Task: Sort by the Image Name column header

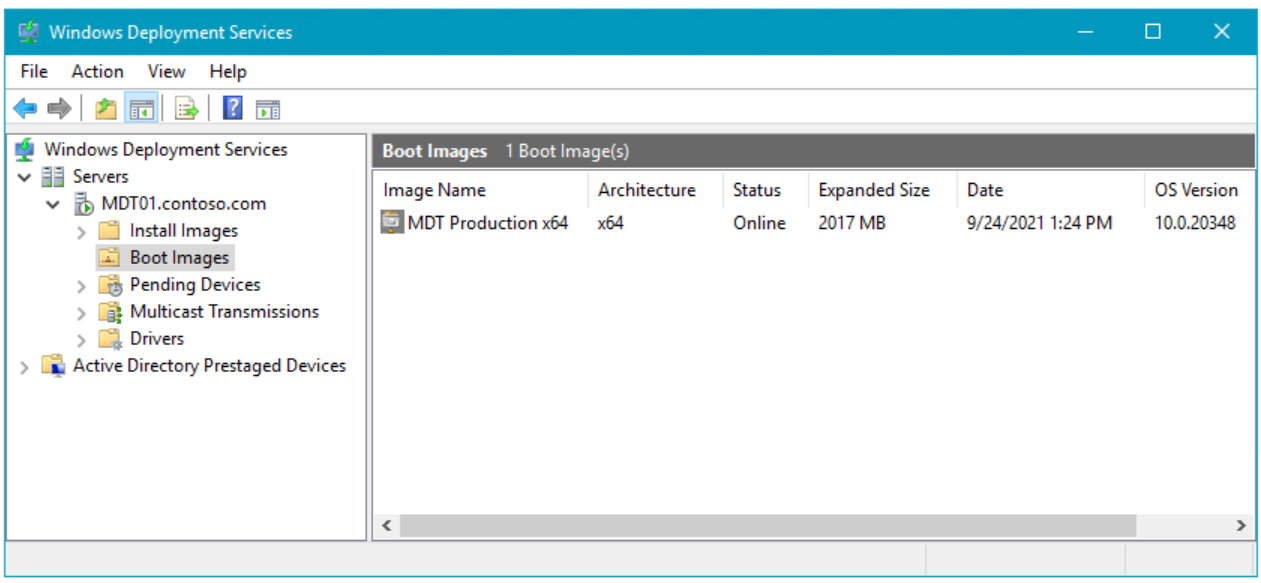Action: tap(435, 190)
